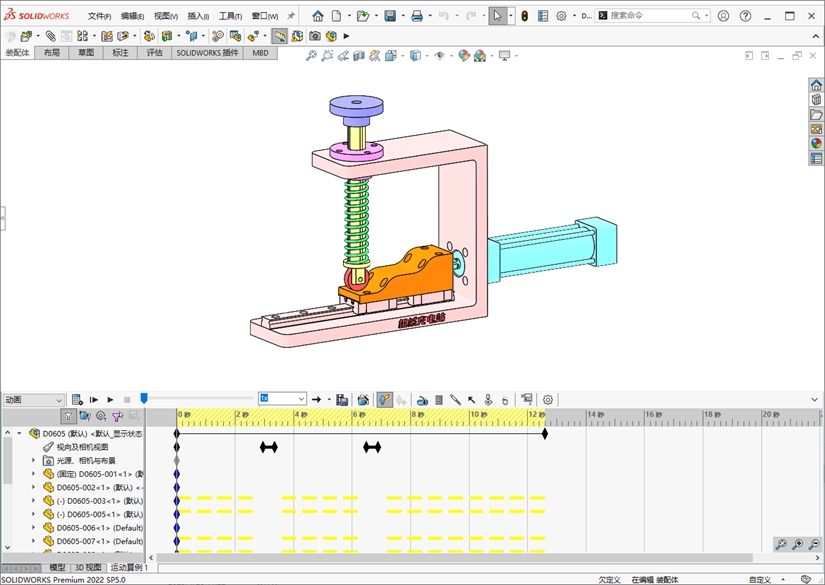Add a motor to the motion study
This screenshot has height=585, width=825.
click(422, 399)
